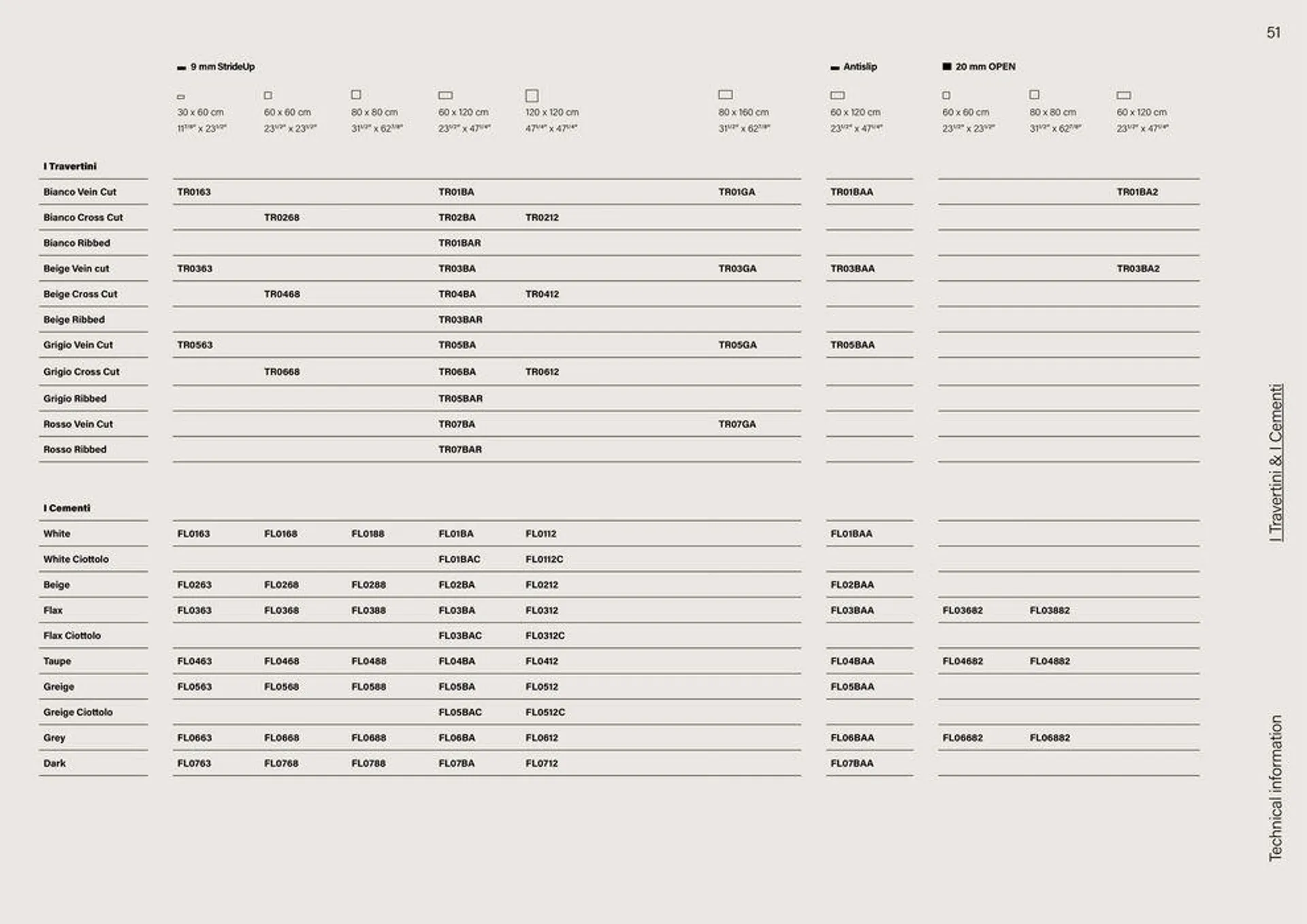Select the 'Bianco Vein Cut' row label

pyautogui.click(x=80, y=192)
